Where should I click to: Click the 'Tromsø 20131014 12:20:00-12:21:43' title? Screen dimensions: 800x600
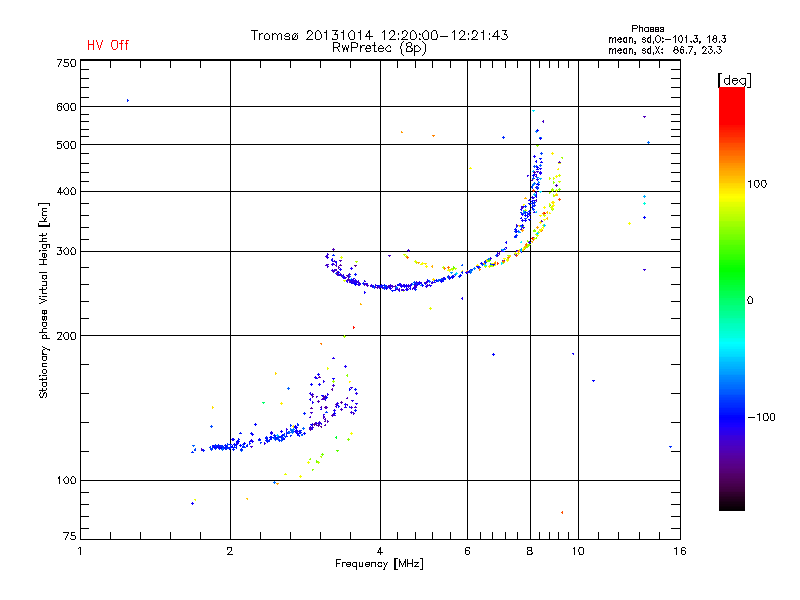[379, 35]
